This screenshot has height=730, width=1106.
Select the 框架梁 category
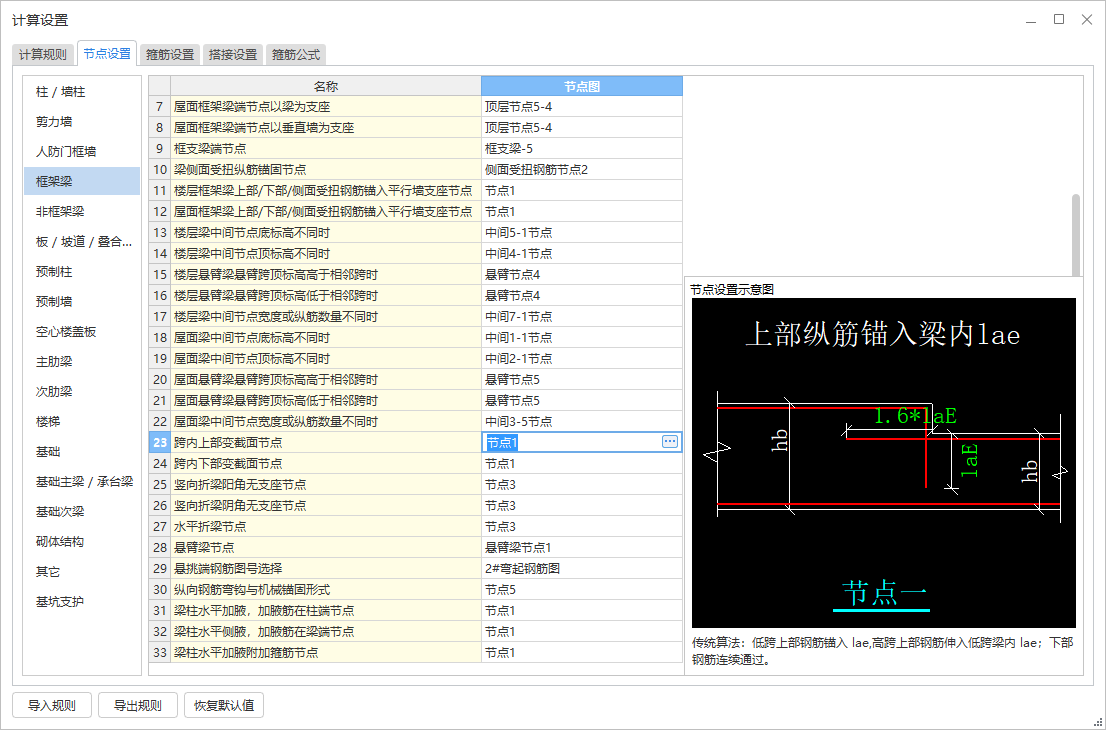click(82, 181)
